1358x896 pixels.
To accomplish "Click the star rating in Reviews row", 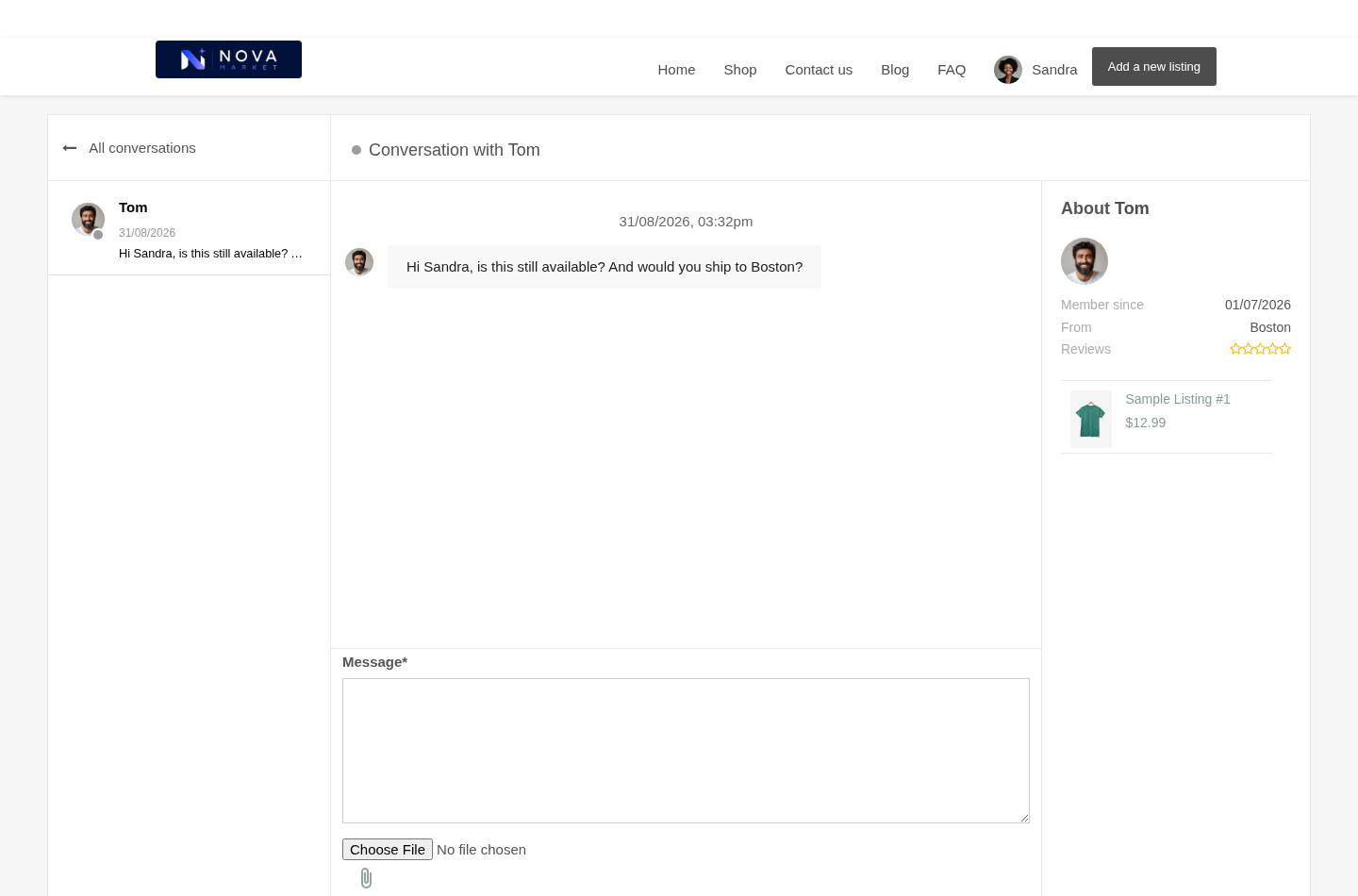I will click(x=1260, y=349).
